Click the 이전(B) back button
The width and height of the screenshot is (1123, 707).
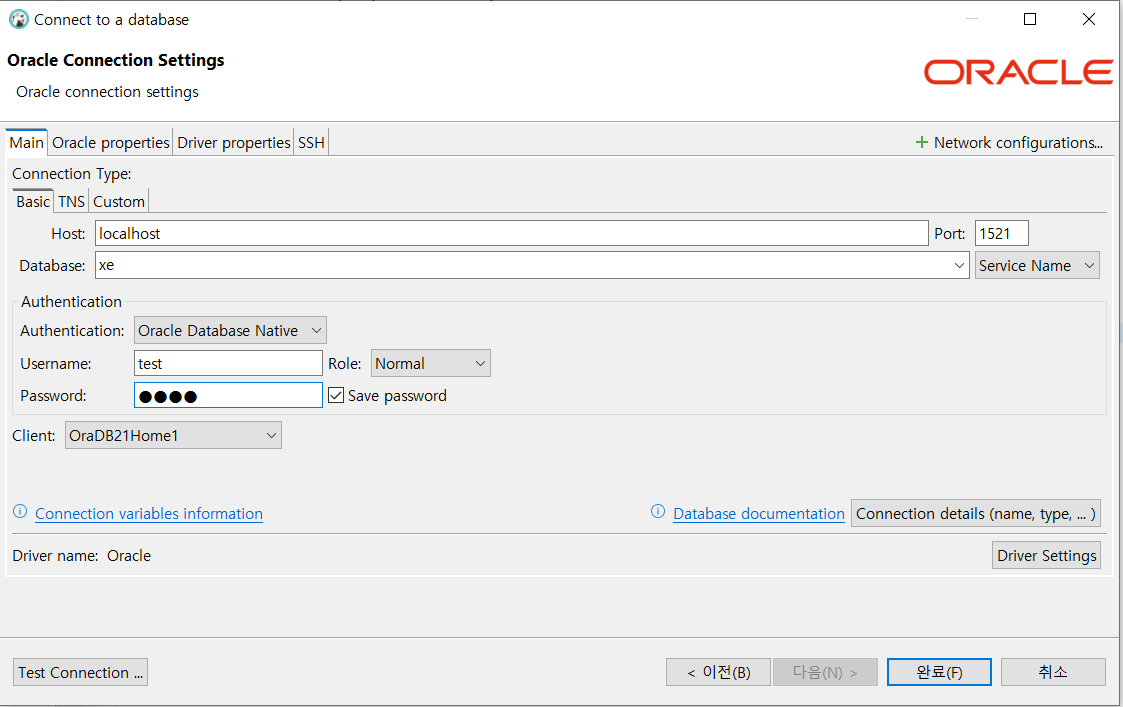pyautogui.click(x=718, y=673)
